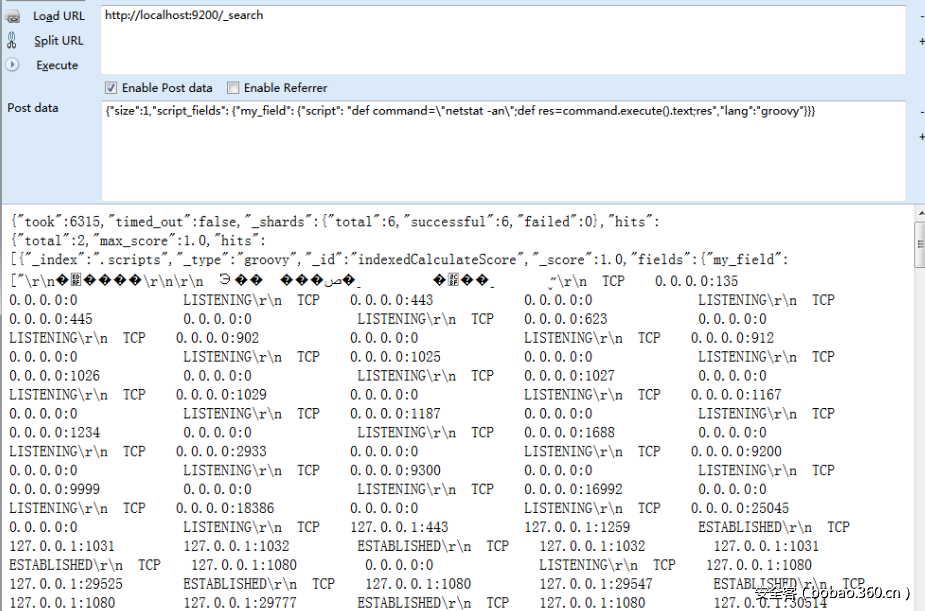Click the bobao.360.cn watermark text
This screenshot has height=611, width=925.
pyautogui.click(x=832, y=593)
